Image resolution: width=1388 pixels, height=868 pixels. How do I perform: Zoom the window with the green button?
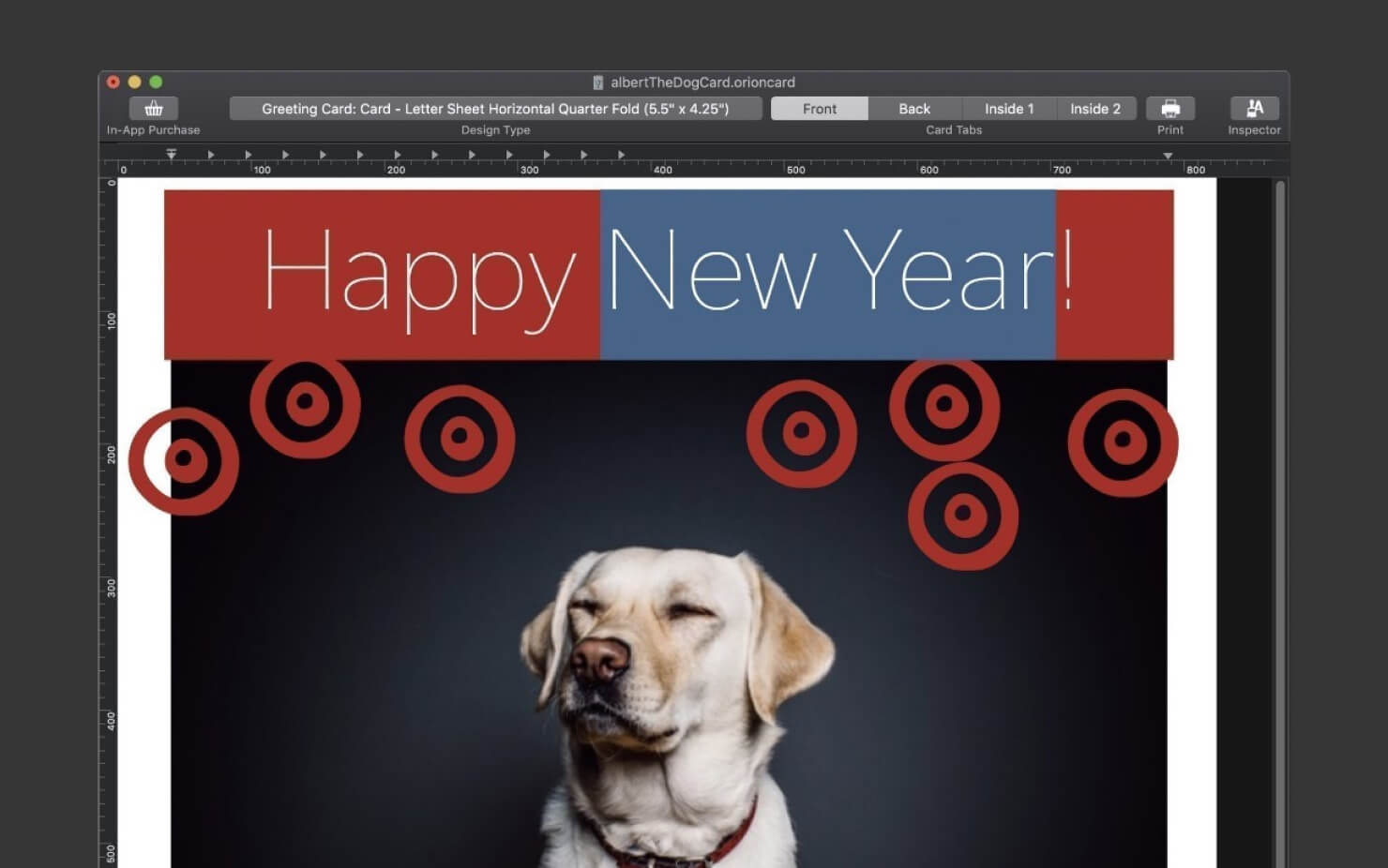pos(156,82)
